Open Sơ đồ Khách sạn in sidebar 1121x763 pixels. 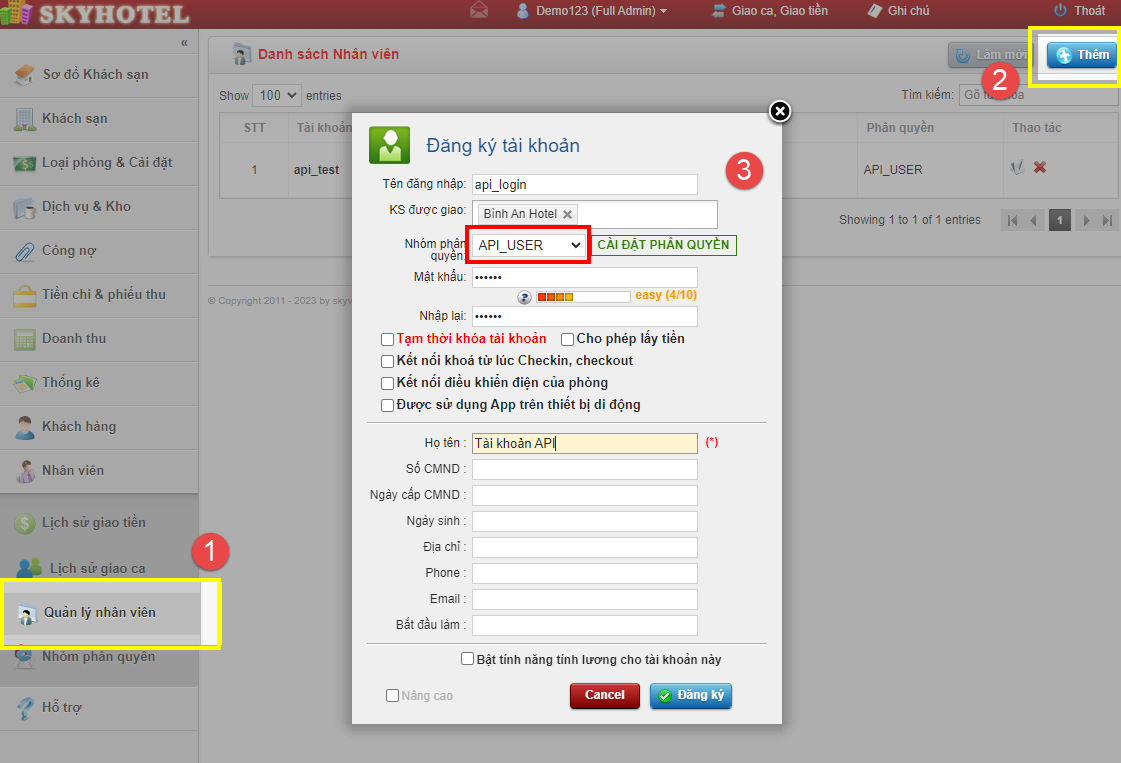tap(95, 75)
